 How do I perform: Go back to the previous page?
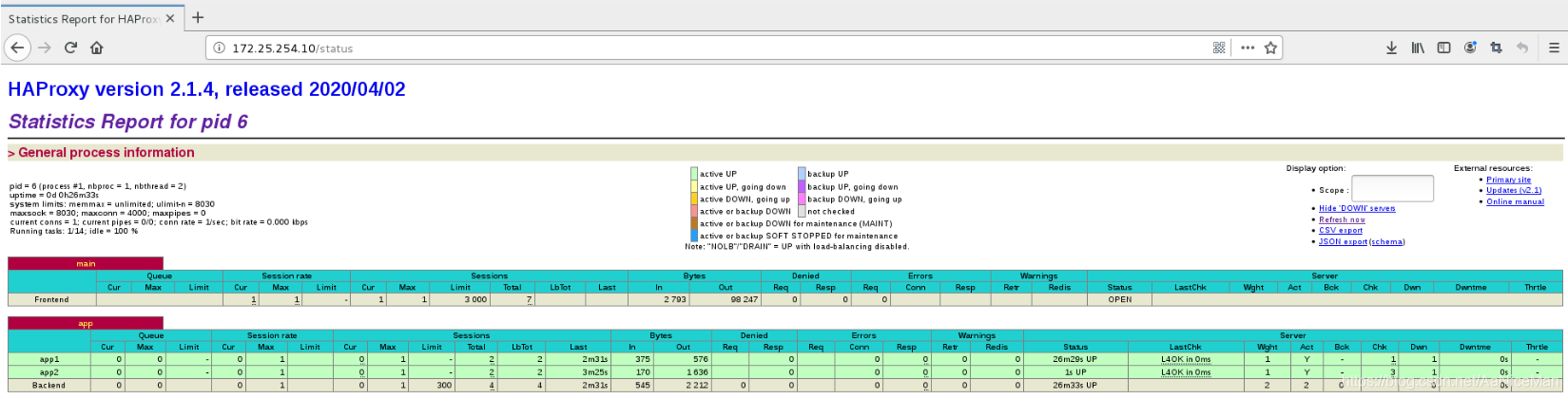click(x=17, y=47)
